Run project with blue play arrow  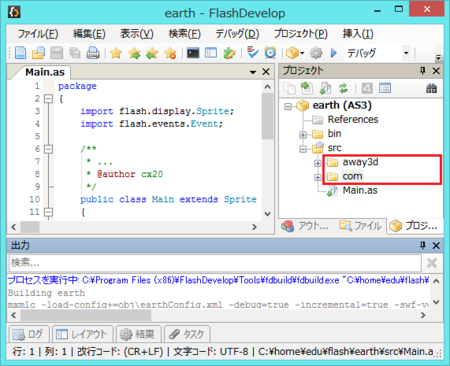(x=334, y=53)
